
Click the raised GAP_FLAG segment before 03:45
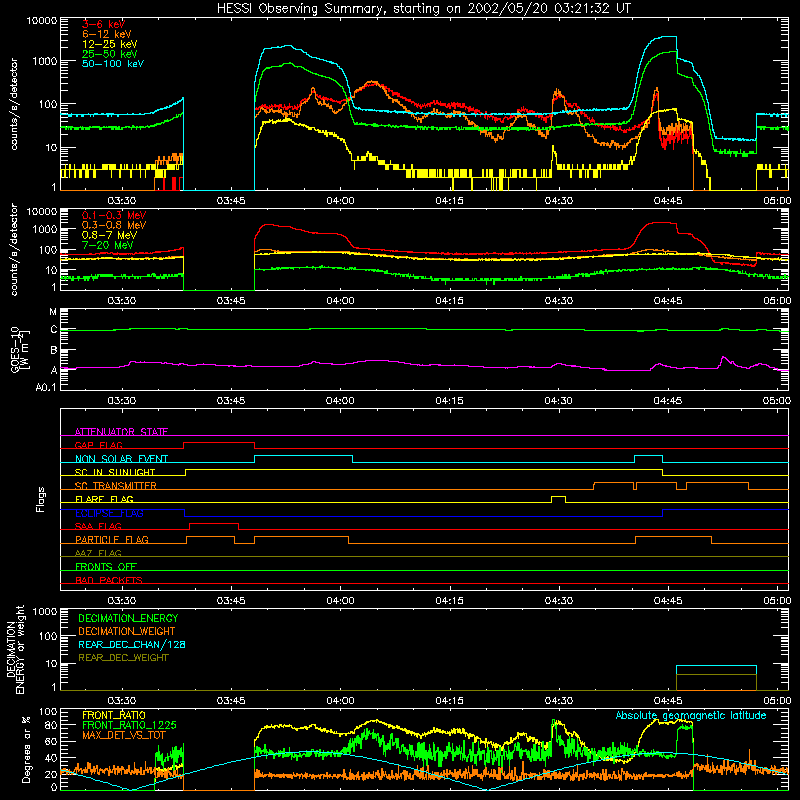(x=219, y=443)
